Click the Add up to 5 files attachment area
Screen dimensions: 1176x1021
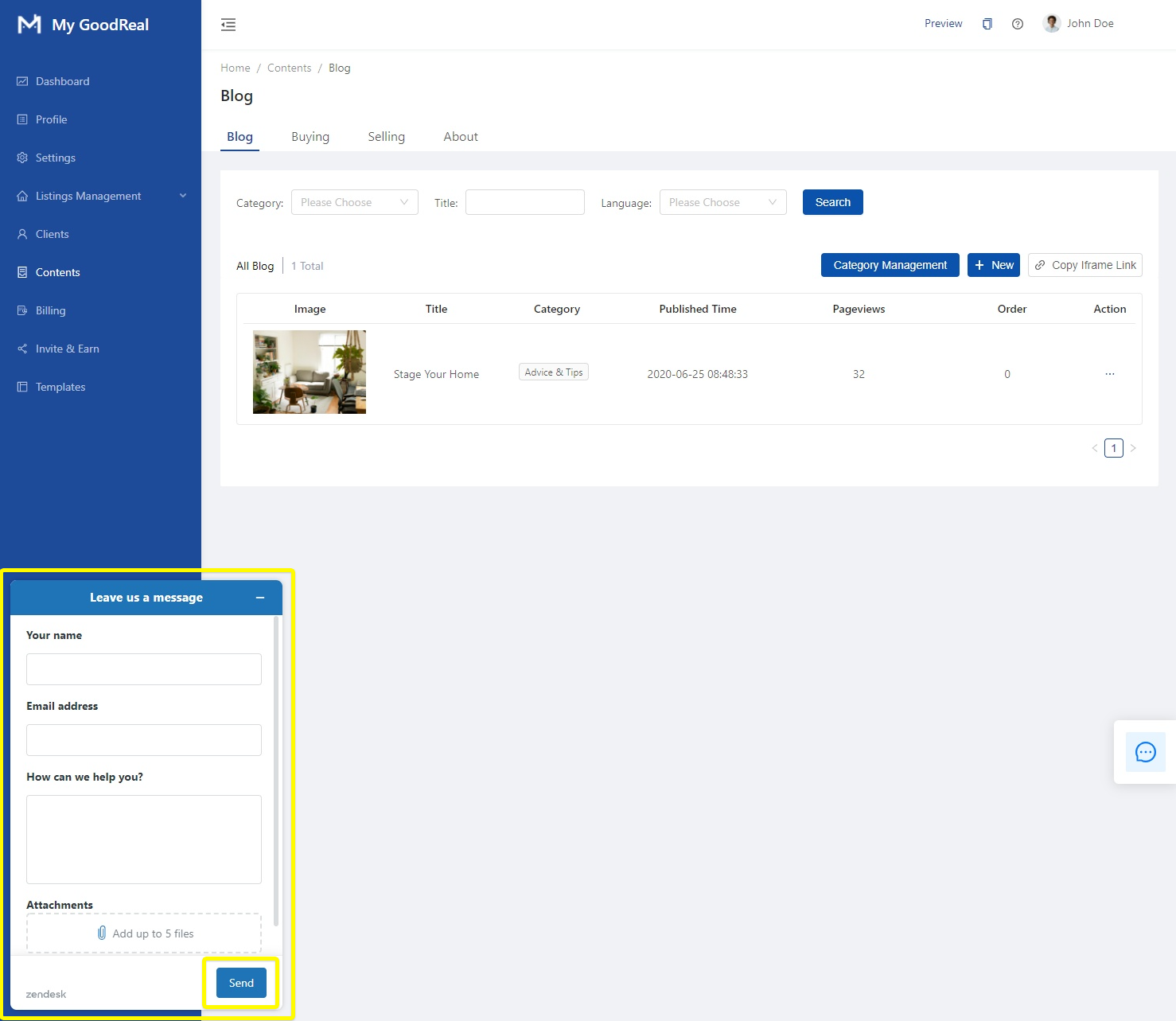click(144, 933)
